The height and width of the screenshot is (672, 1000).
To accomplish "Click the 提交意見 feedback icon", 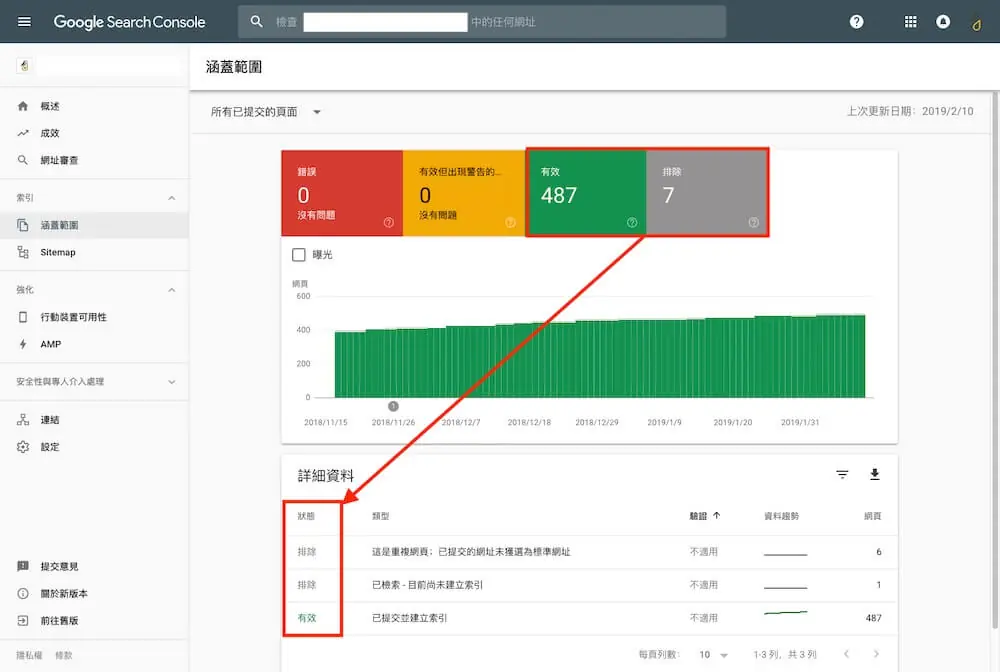I will (23, 566).
